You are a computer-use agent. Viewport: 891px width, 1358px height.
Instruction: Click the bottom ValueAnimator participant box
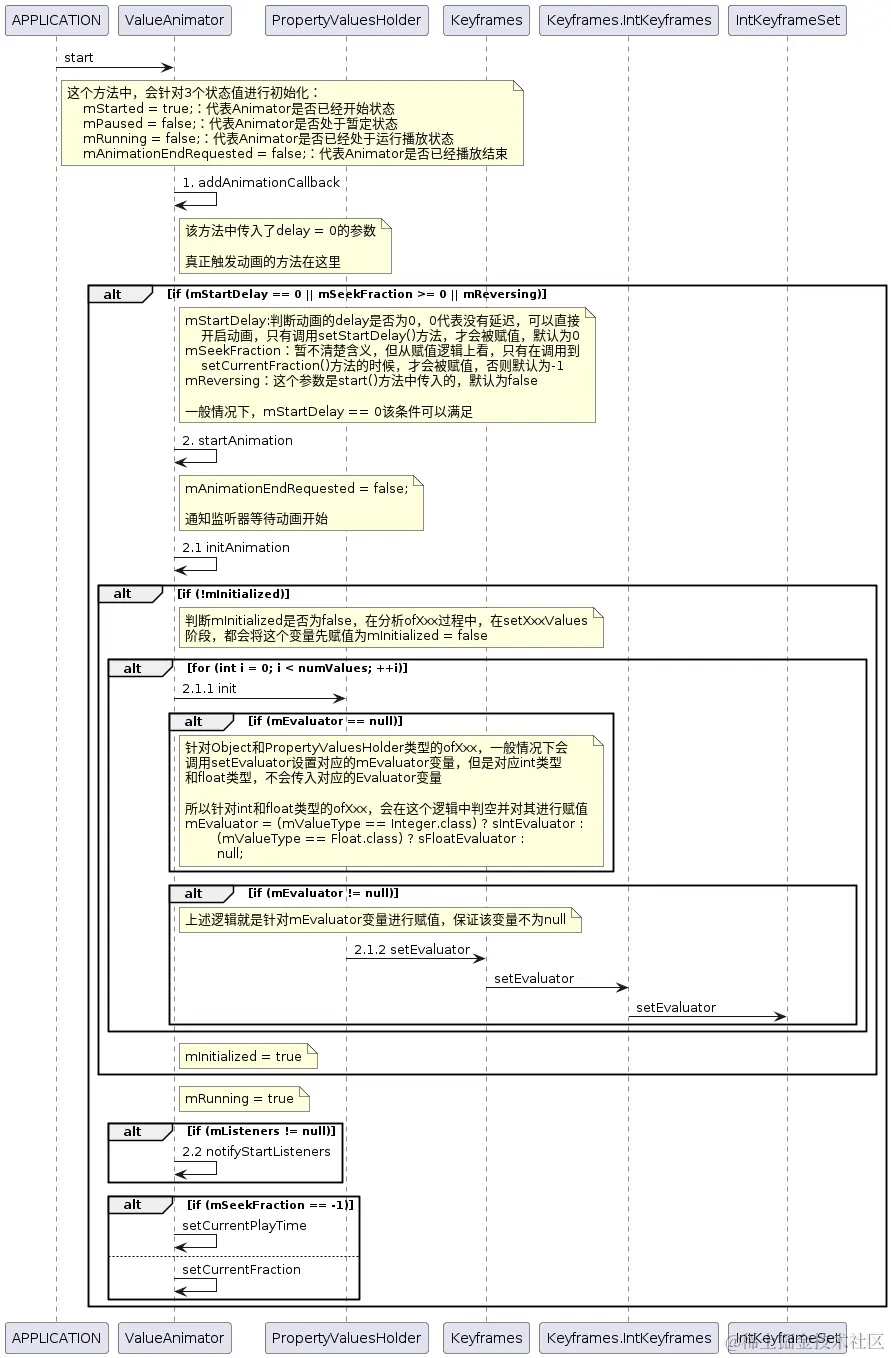coord(174,1337)
